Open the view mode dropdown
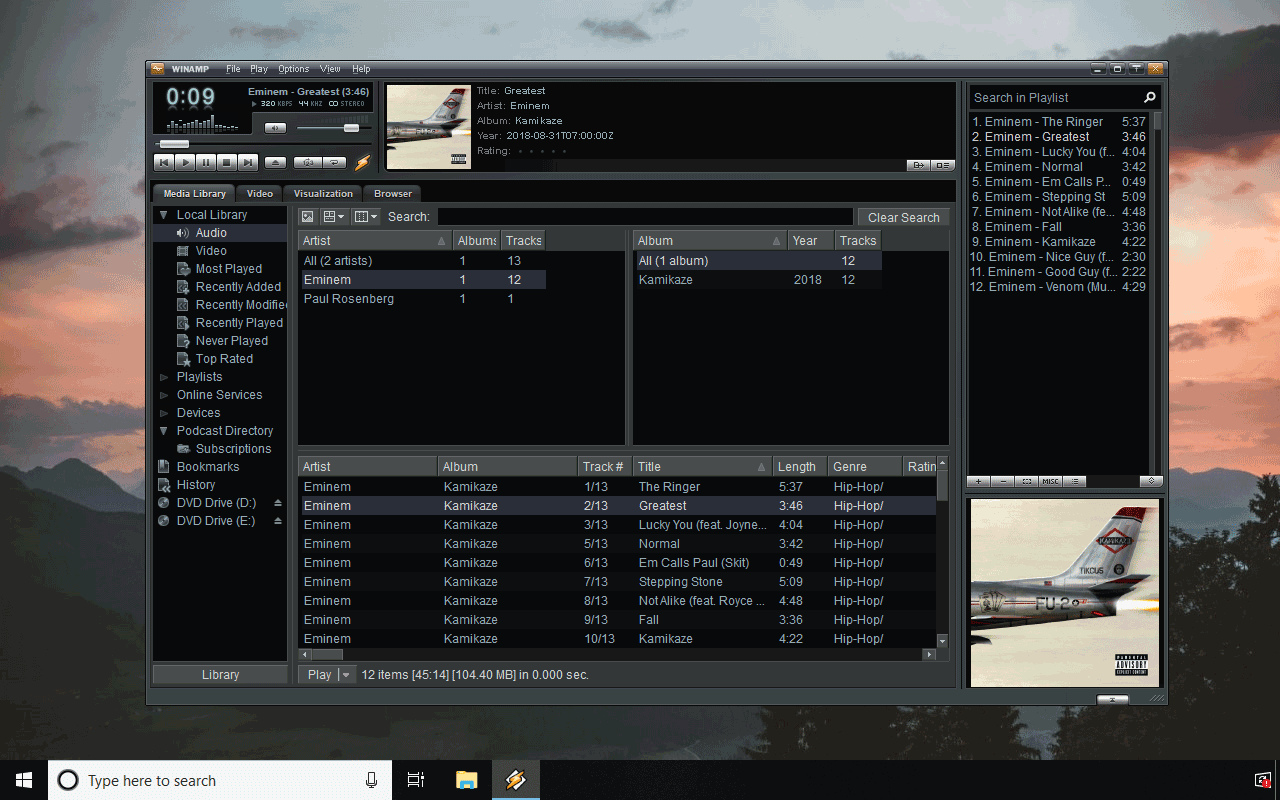Viewport: 1280px width, 800px height. coord(333,217)
